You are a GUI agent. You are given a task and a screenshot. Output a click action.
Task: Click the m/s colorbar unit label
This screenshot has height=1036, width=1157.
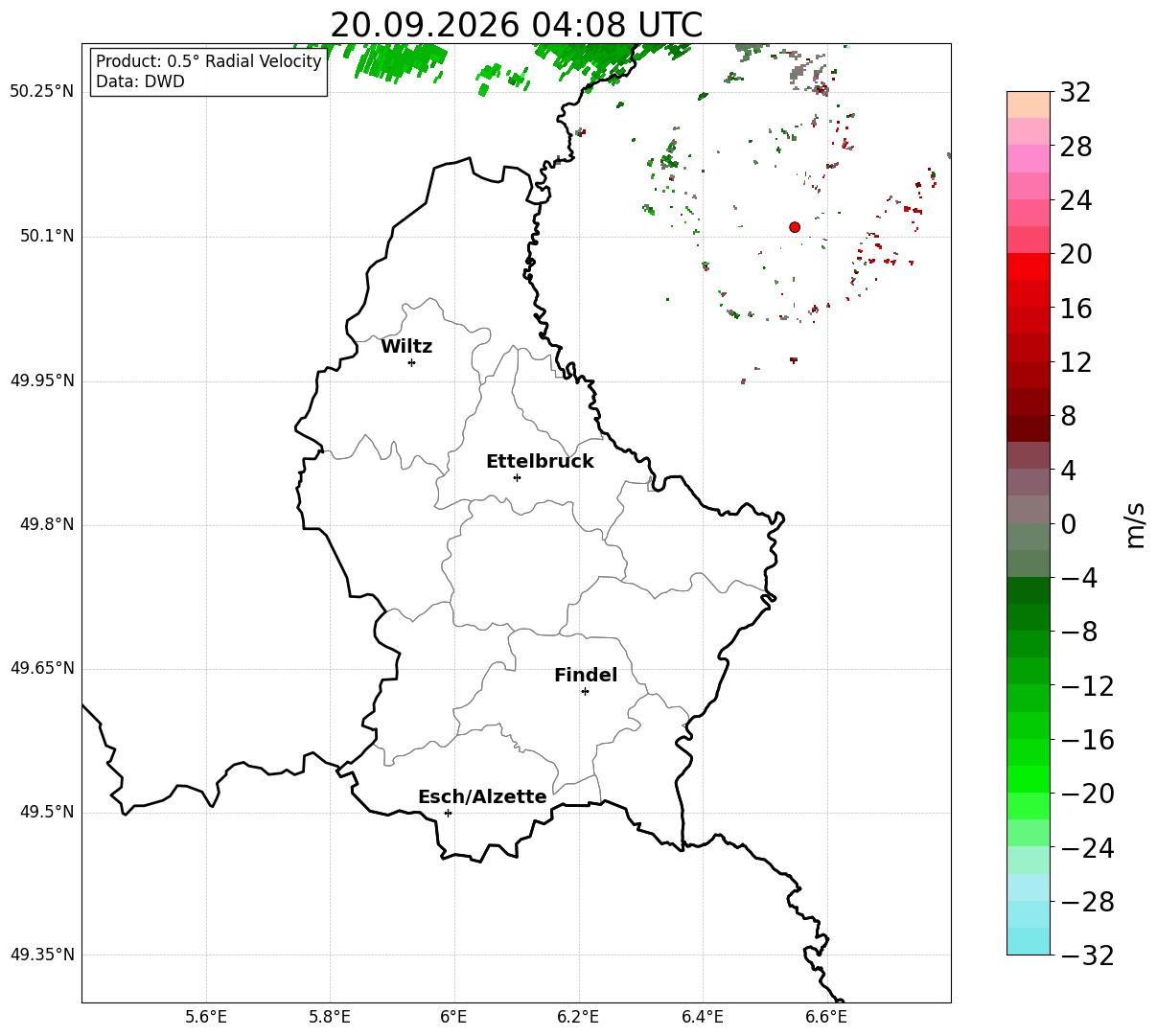[x=1136, y=524]
